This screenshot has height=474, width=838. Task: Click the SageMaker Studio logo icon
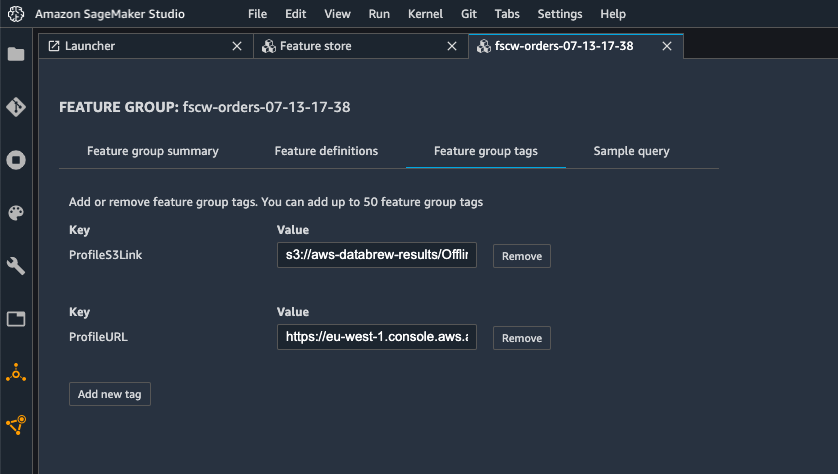click(16, 14)
